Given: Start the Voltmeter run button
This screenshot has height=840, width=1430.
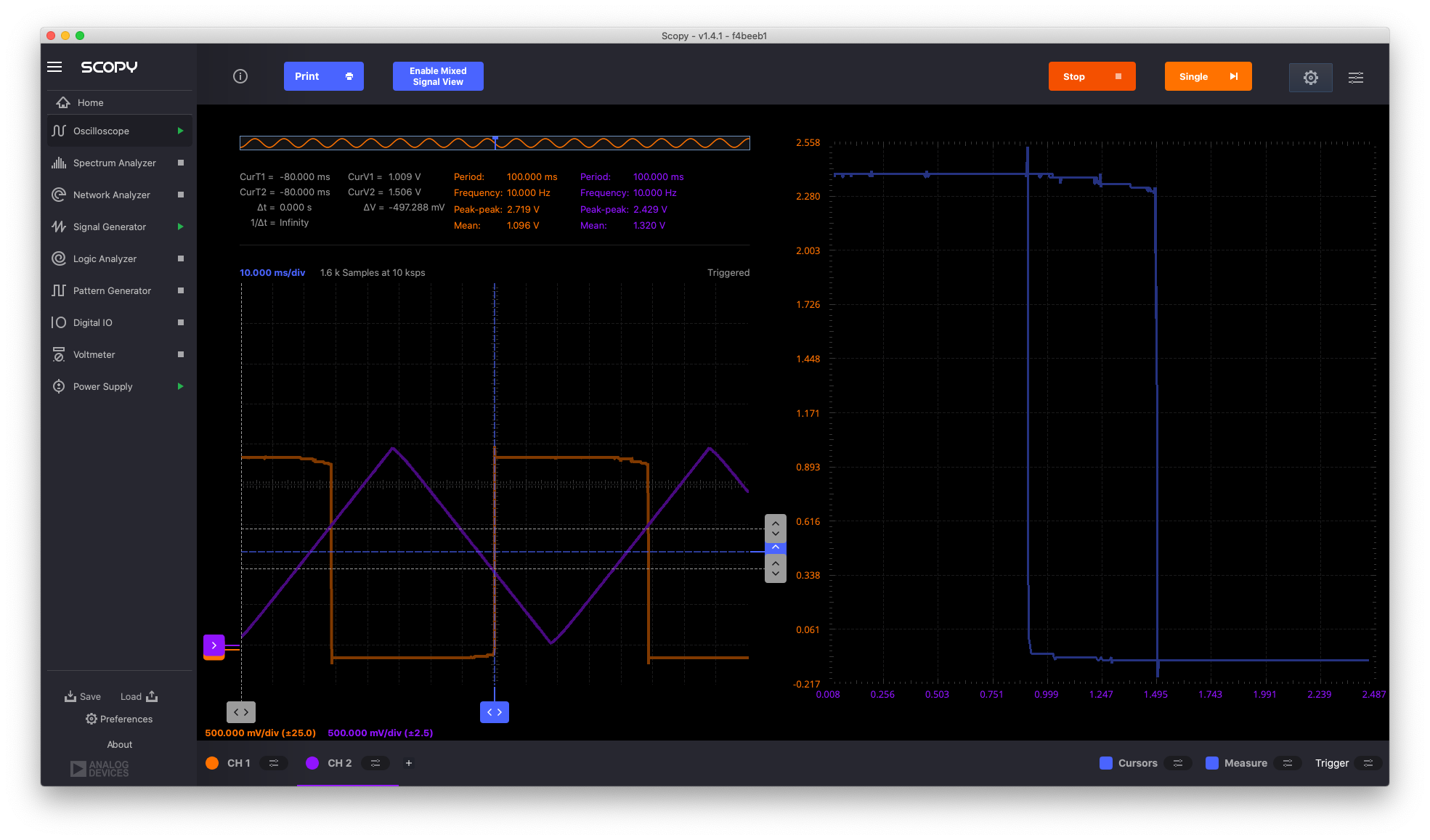Looking at the screenshot, I should click(x=181, y=354).
